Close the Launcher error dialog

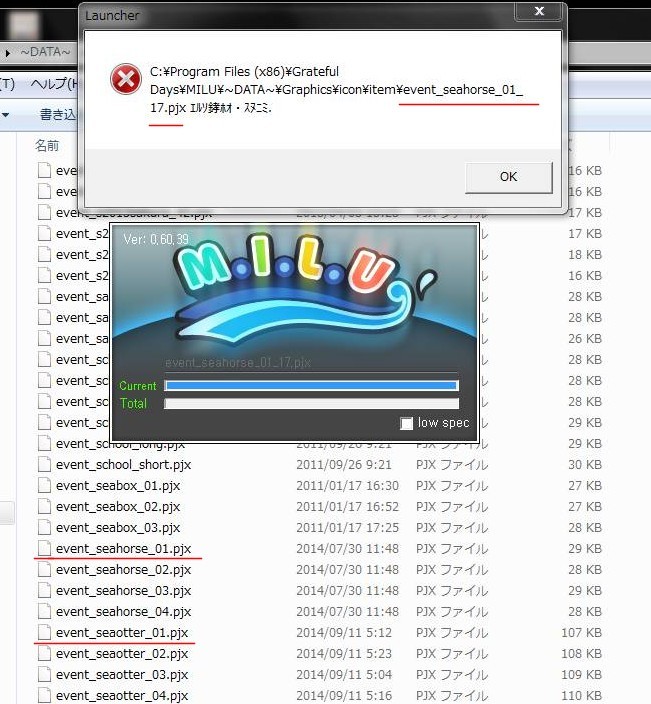[540, 13]
